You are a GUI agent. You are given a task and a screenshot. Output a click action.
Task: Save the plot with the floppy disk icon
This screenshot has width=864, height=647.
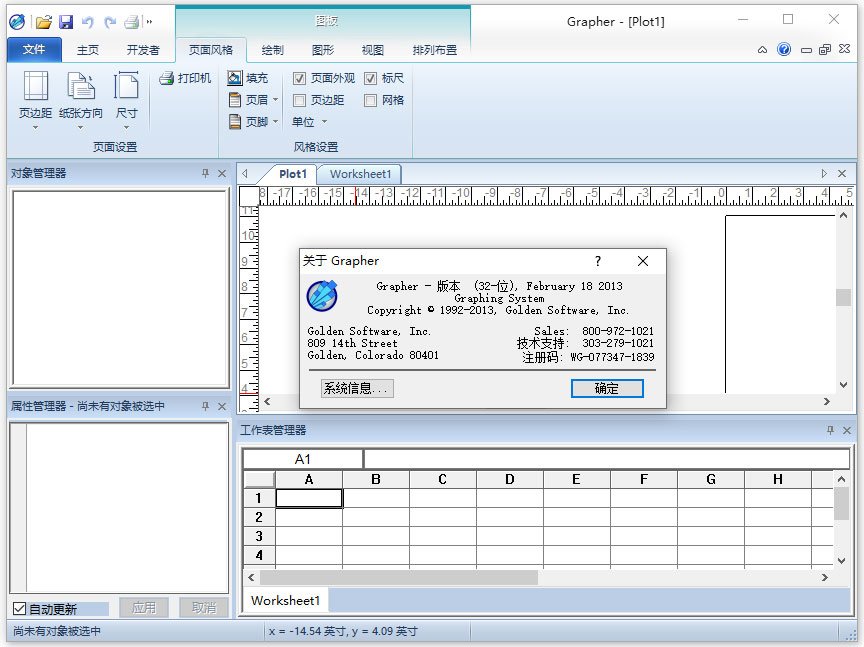(x=66, y=22)
